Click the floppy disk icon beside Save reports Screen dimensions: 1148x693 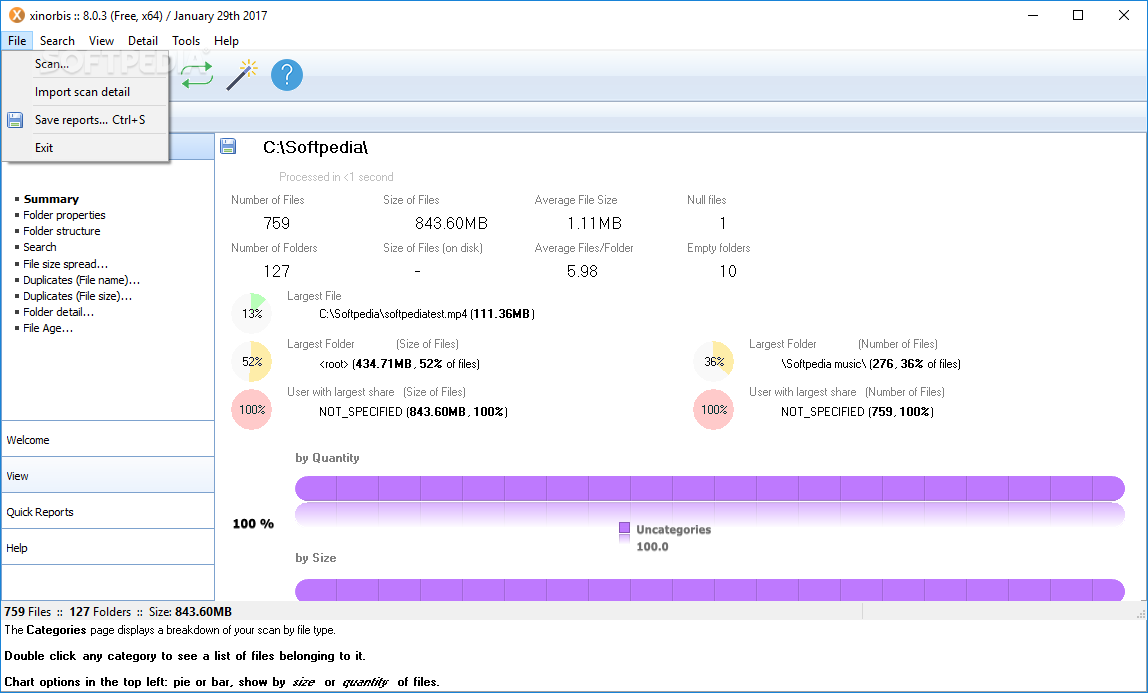(15, 120)
